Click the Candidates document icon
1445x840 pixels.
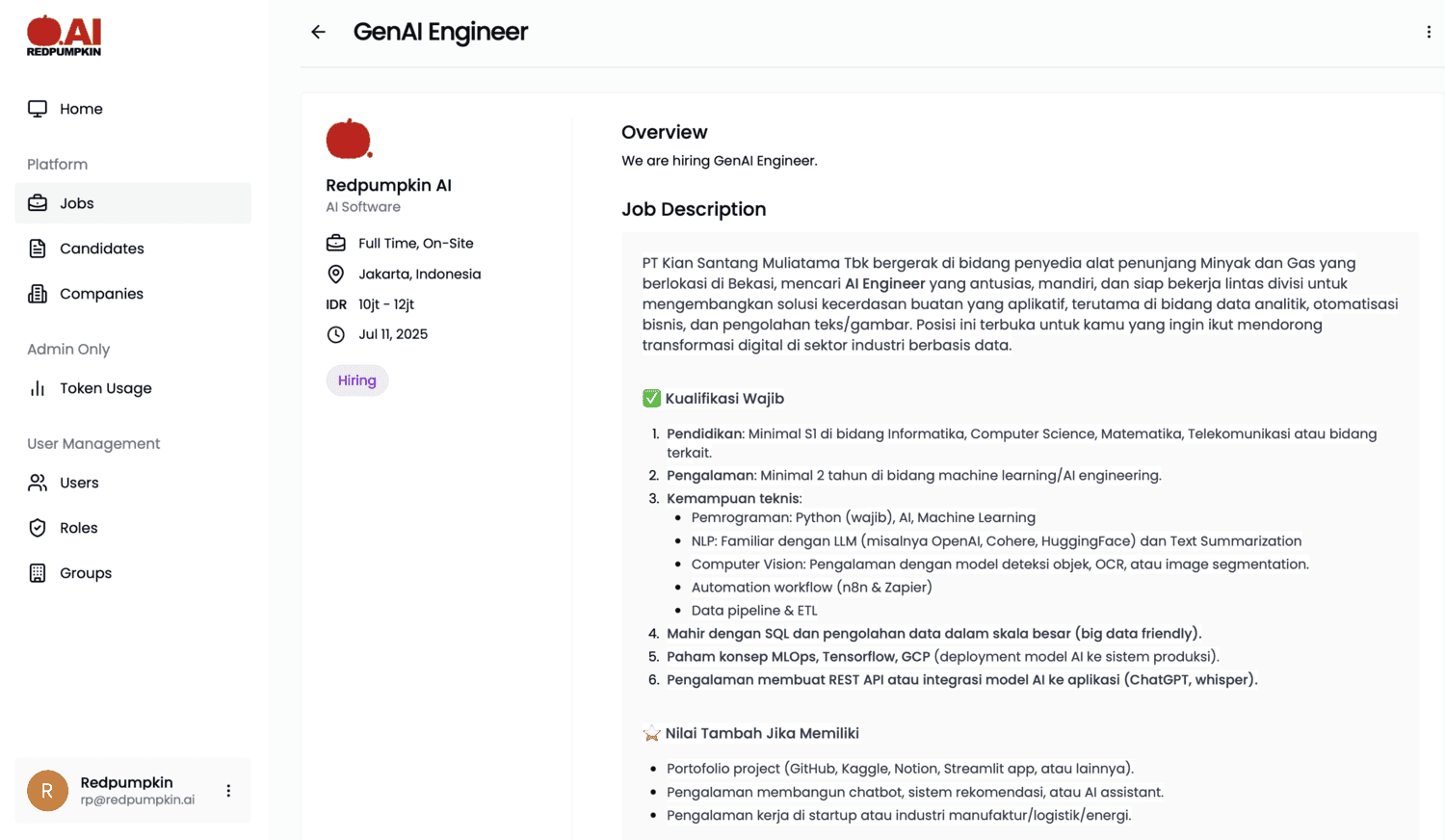(38, 249)
